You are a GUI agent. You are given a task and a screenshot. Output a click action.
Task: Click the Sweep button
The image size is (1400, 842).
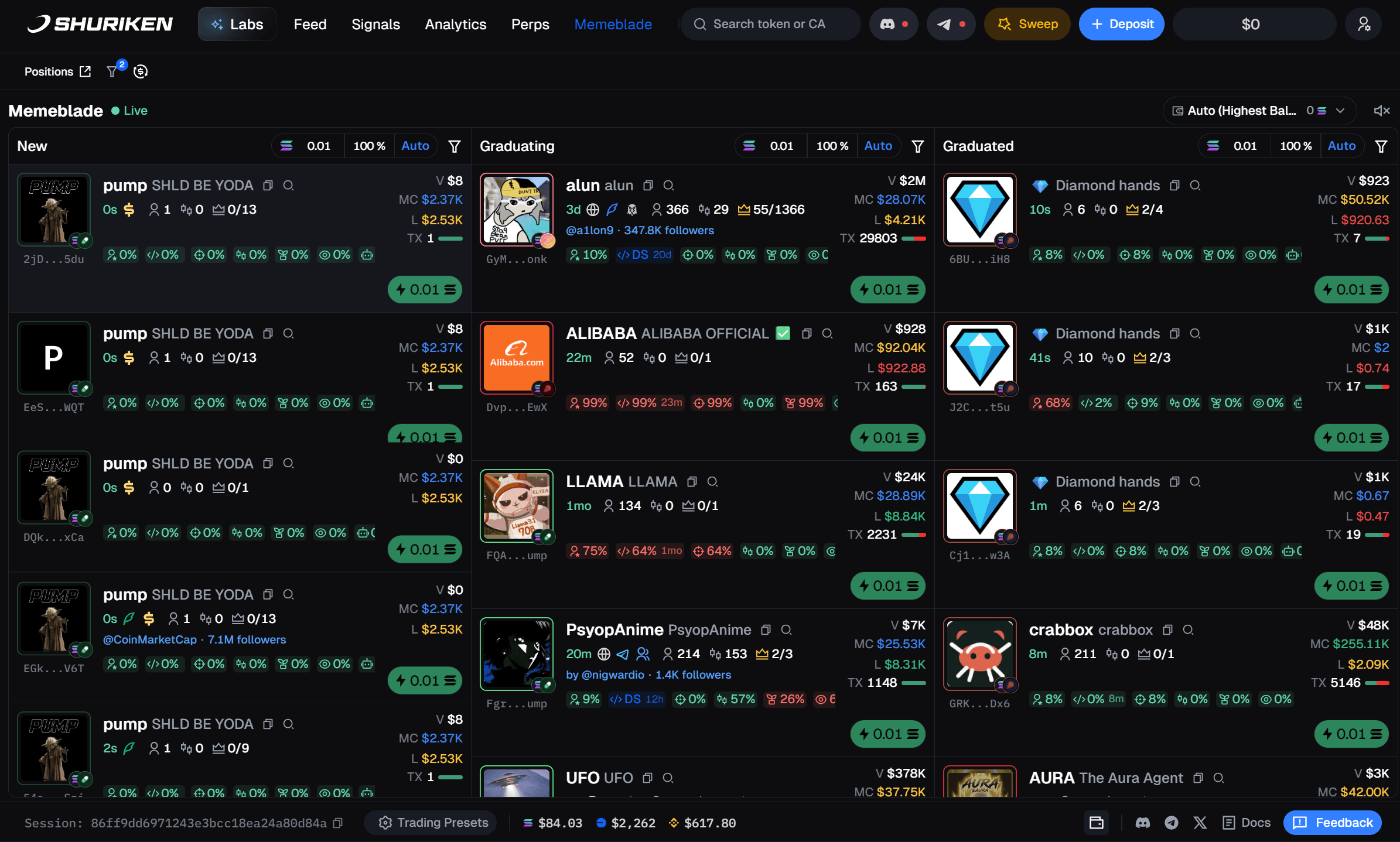point(1027,24)
